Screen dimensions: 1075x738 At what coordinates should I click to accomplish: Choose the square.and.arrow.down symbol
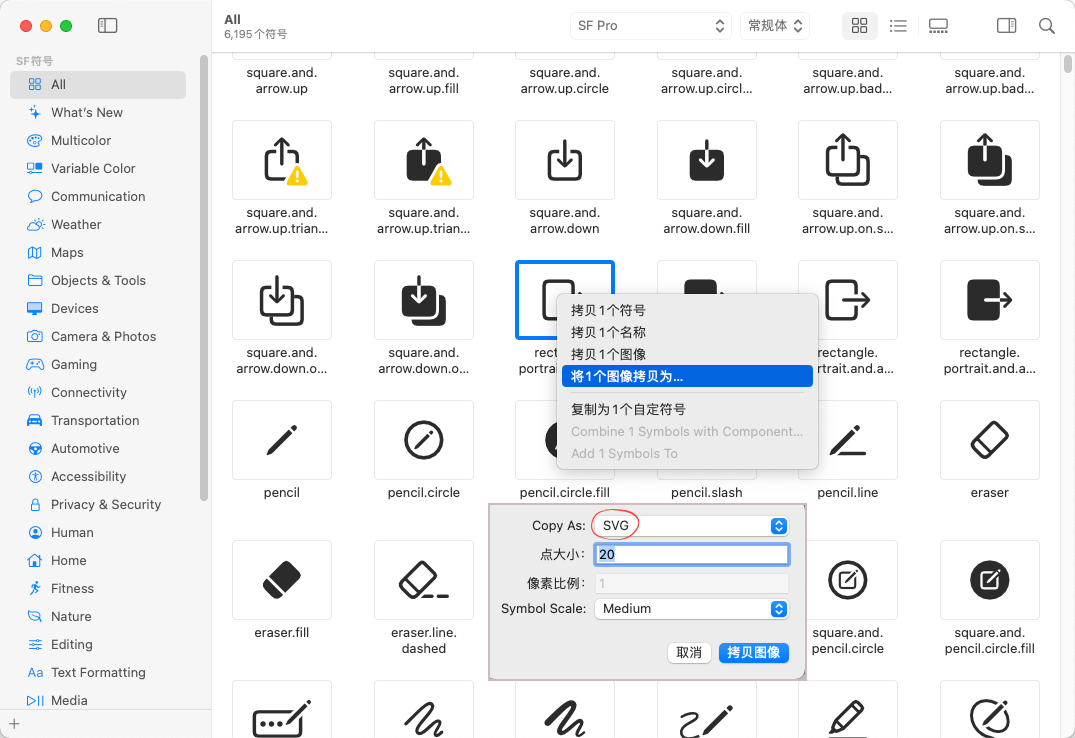565,160
